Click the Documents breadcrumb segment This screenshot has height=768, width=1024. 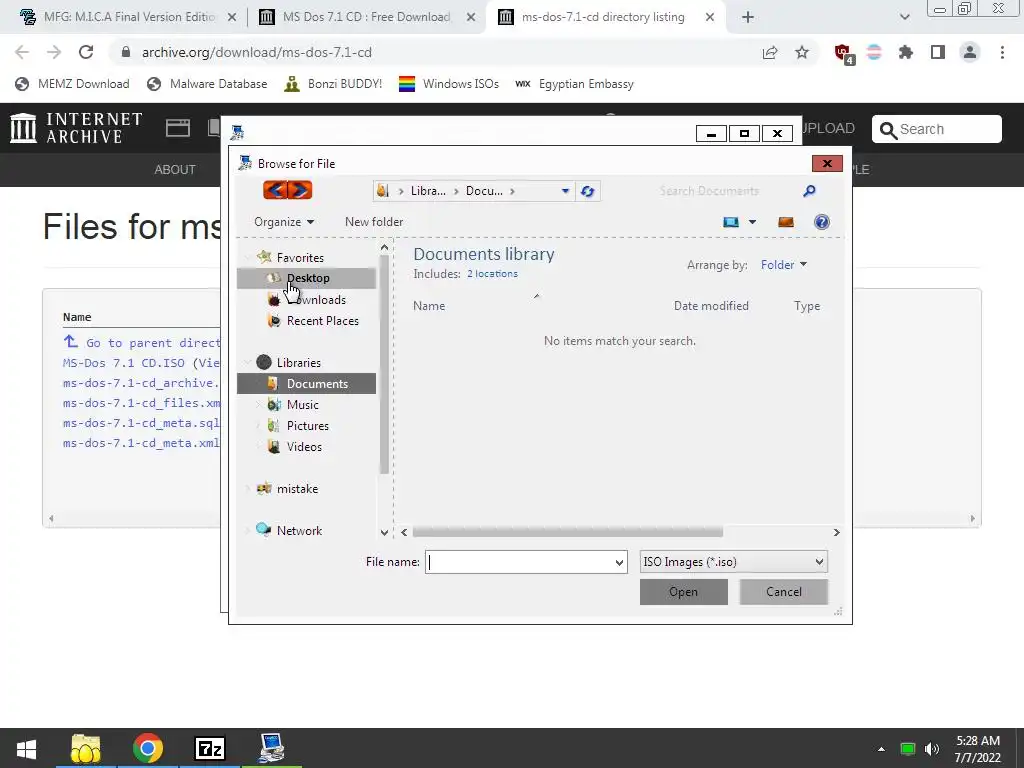(x=484, y=191)
